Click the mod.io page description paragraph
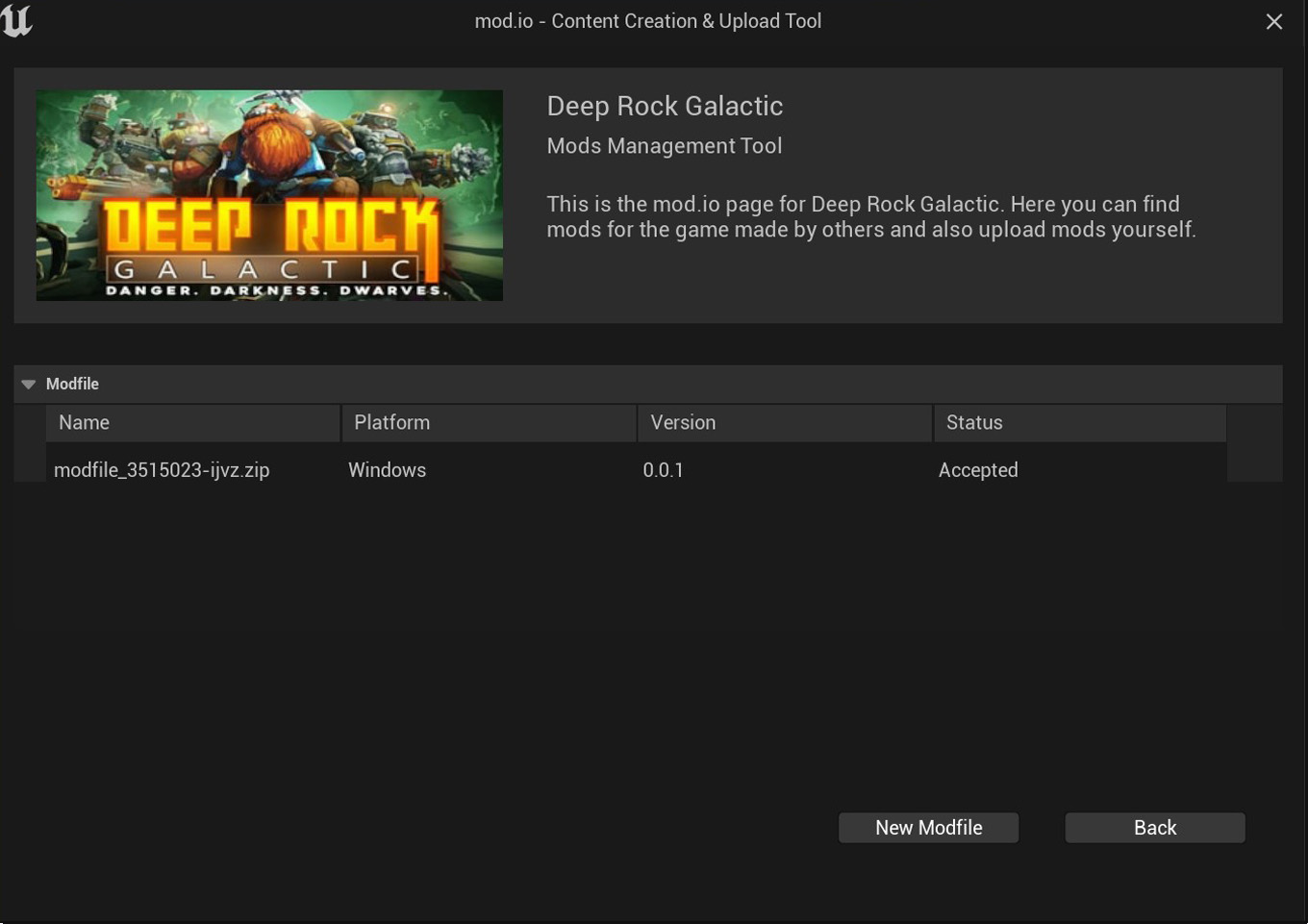This screenshot has height=924, width=1308. coord(871,217)
